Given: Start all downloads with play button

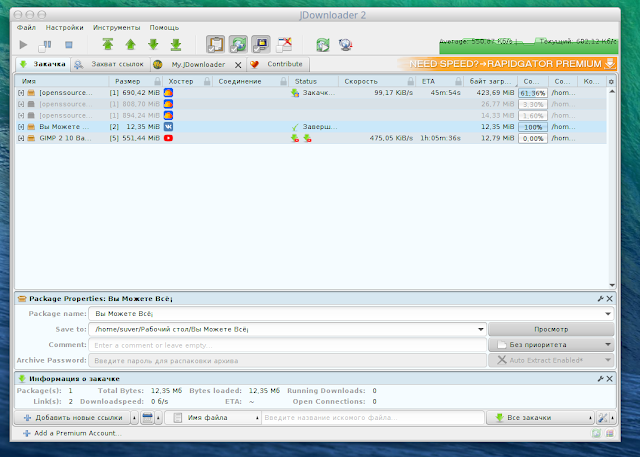Looking at the screenshot, I should tap(23, 44).
